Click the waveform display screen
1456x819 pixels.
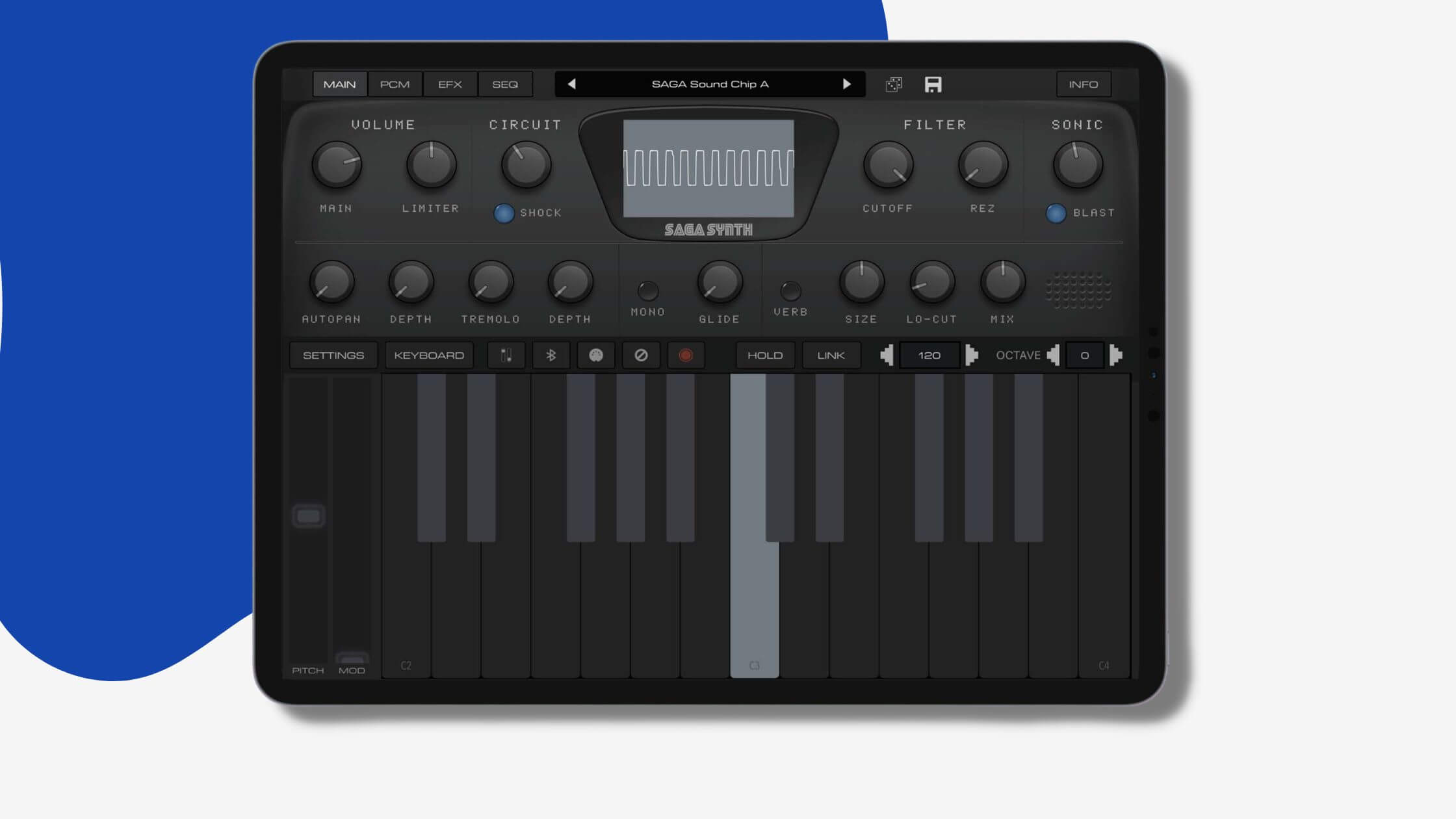pyautogui.click(x=708, y=168)
